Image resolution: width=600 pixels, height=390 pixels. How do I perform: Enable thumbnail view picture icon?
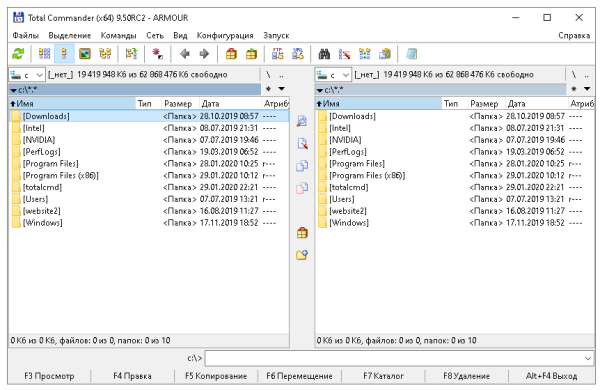pos(85,54)
